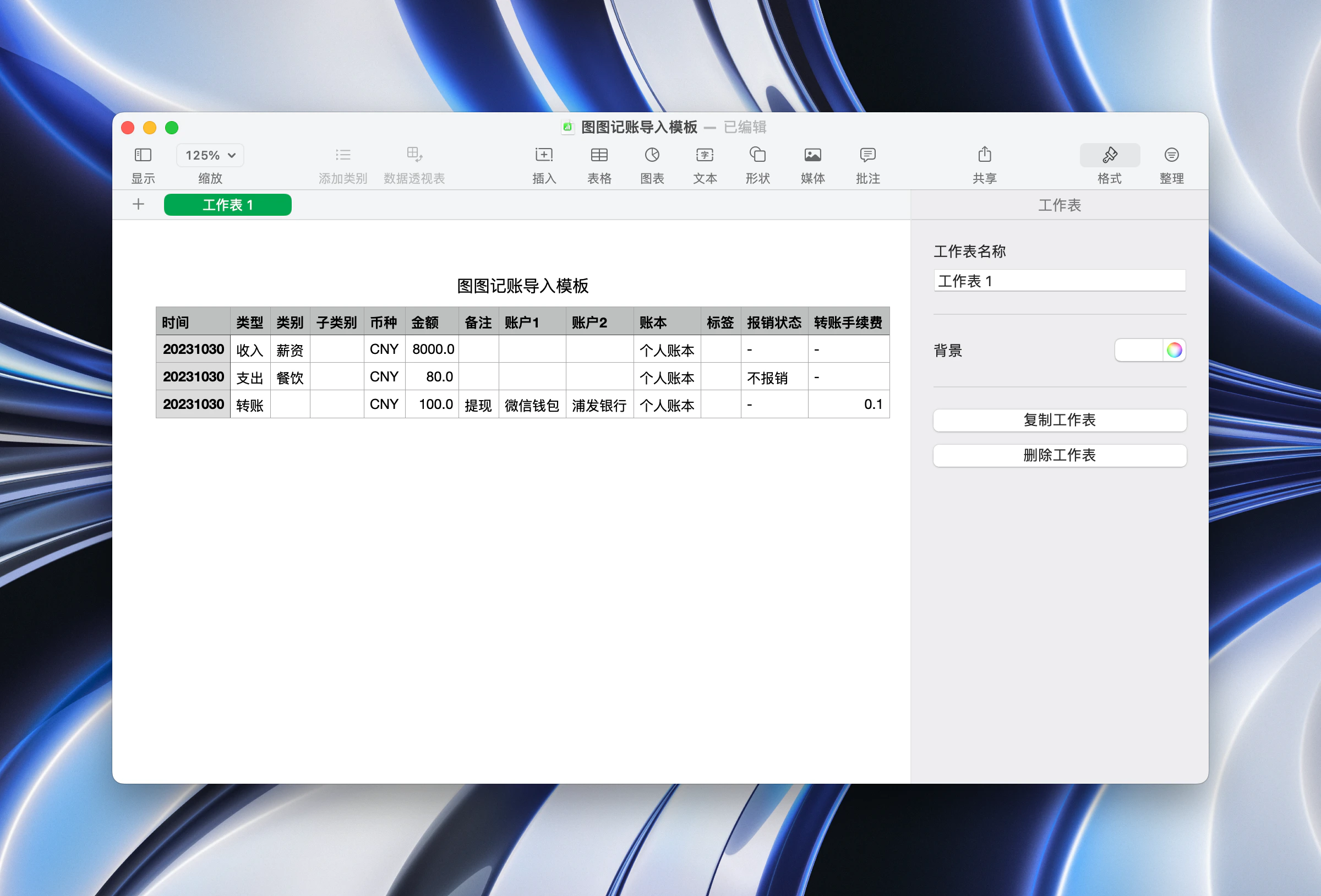Toggle the Format (格式) sidebar panel
1321x896 pixels.
[1109, 155]
